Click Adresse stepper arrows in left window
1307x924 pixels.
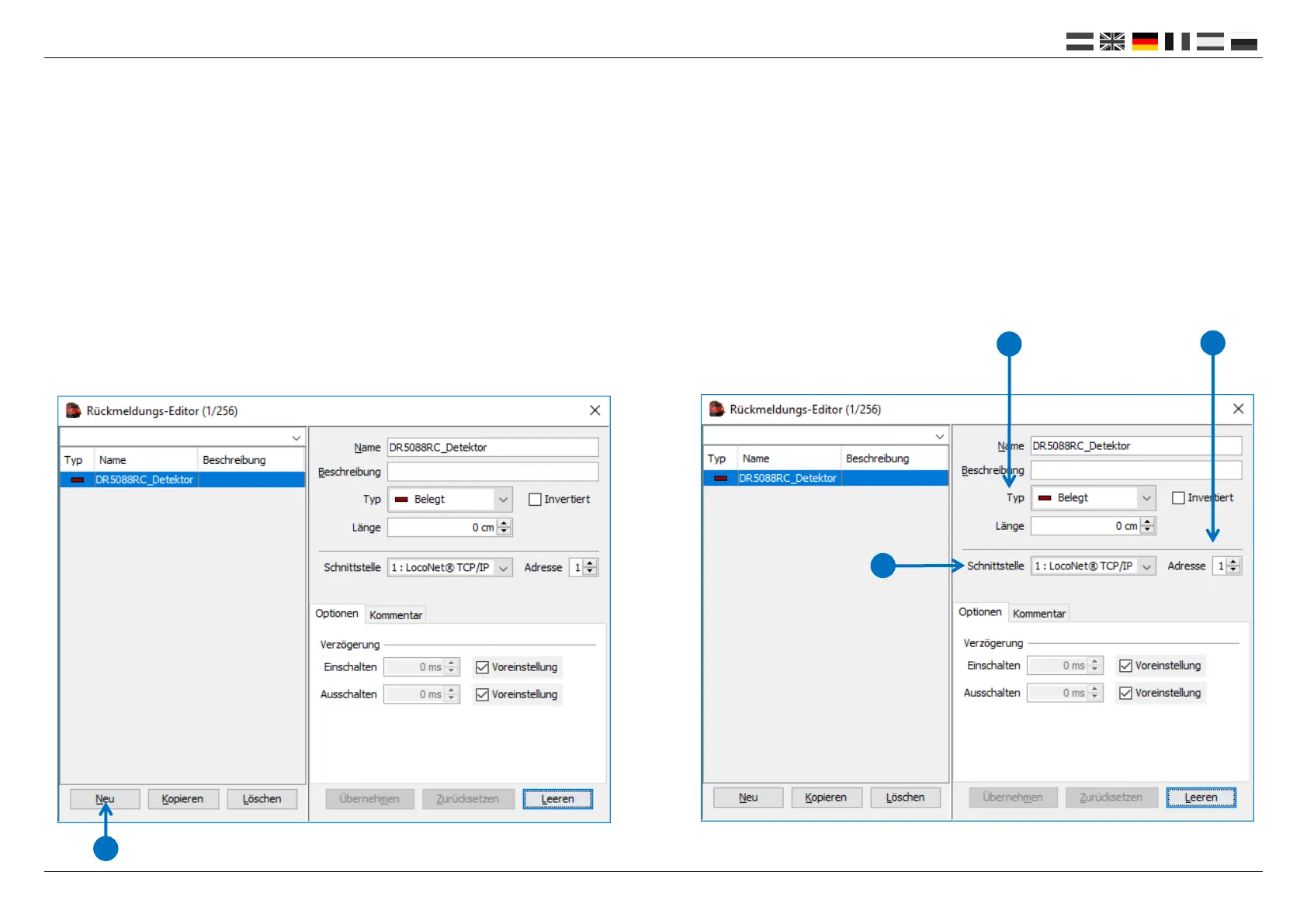point(591,568)
